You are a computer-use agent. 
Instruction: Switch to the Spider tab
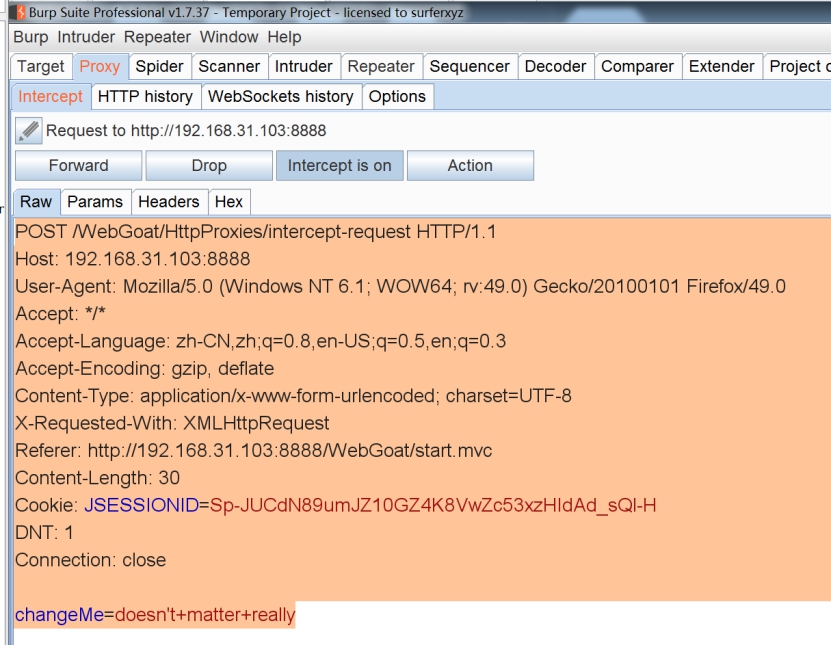click(x=159, y=66)
